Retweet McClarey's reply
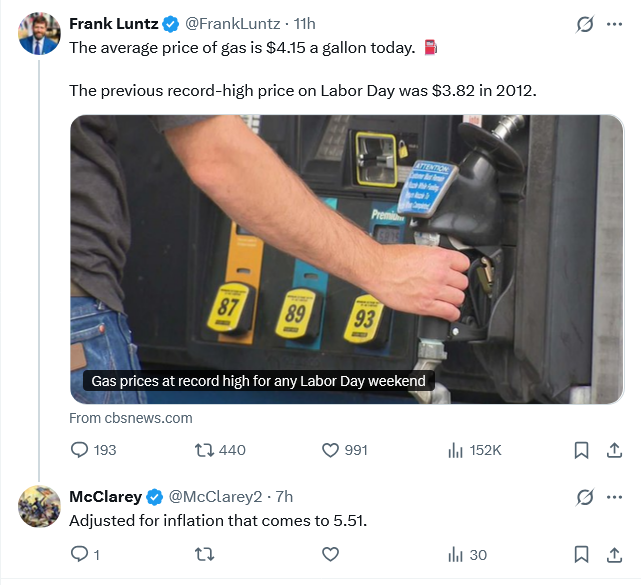The image size is (641, 585). (x=204, y=555)
